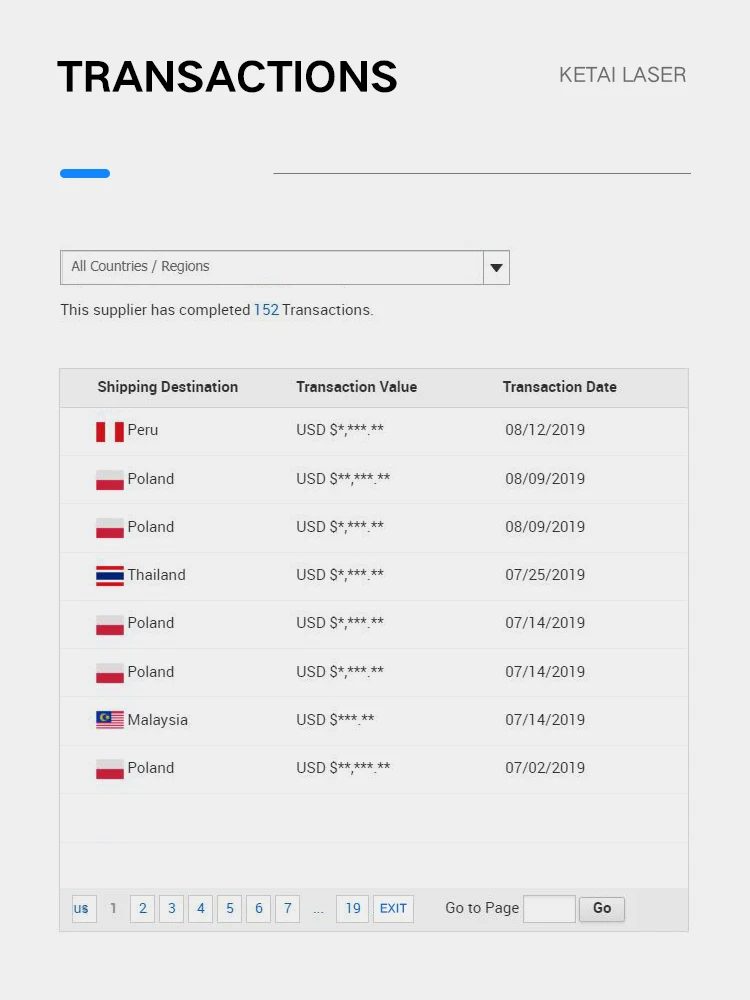This screenshot has width=750, height=1000.
Task: Click the 152 transactions count link
Action: click(x=266, y=310)
